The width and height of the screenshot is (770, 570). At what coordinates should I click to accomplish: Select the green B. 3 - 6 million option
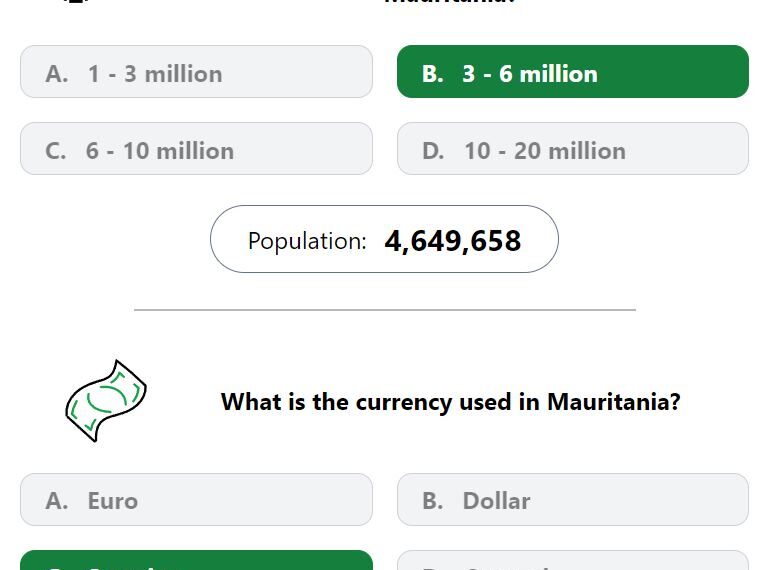[573, 72]
